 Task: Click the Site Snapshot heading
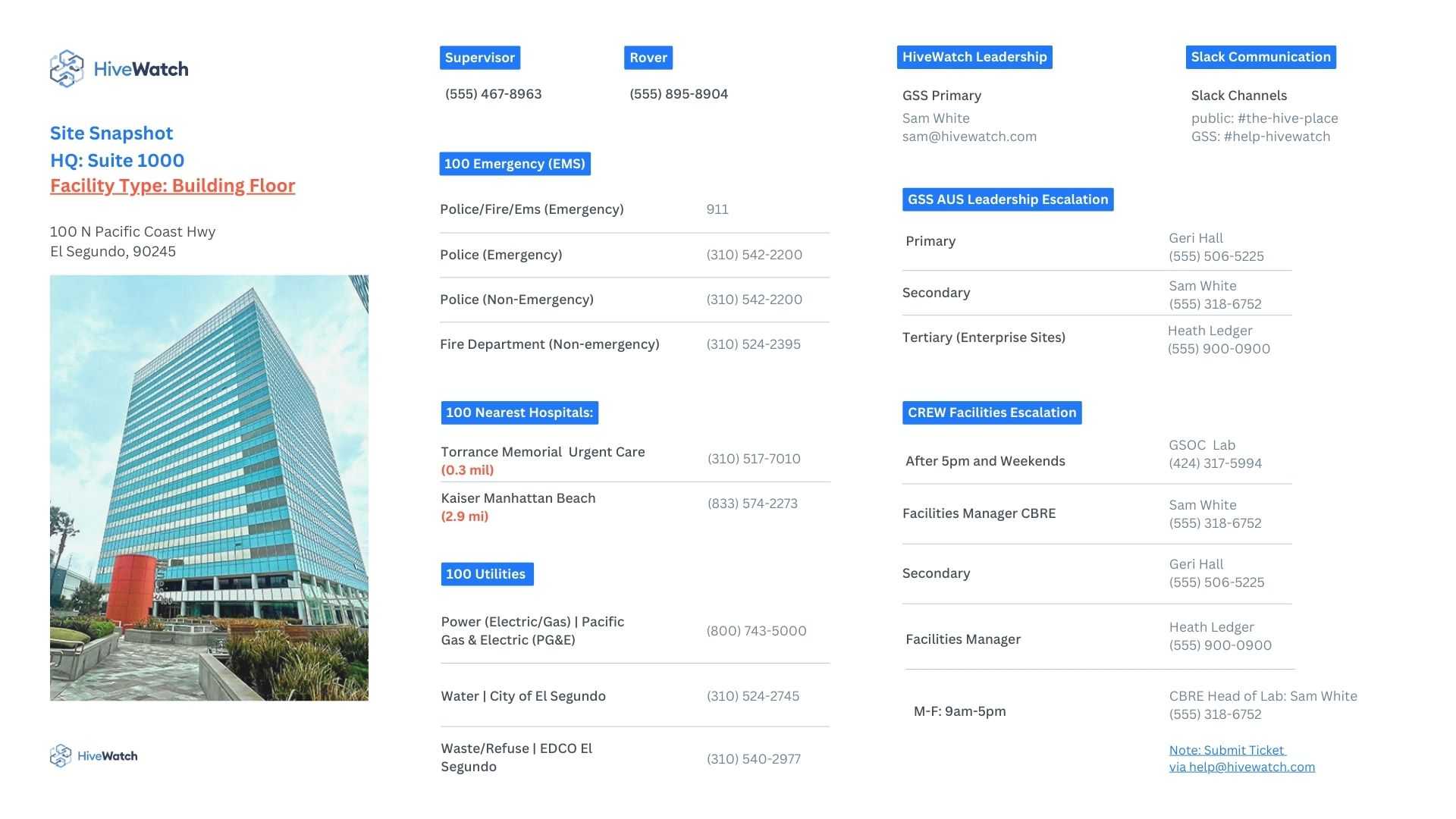point(111,133)
